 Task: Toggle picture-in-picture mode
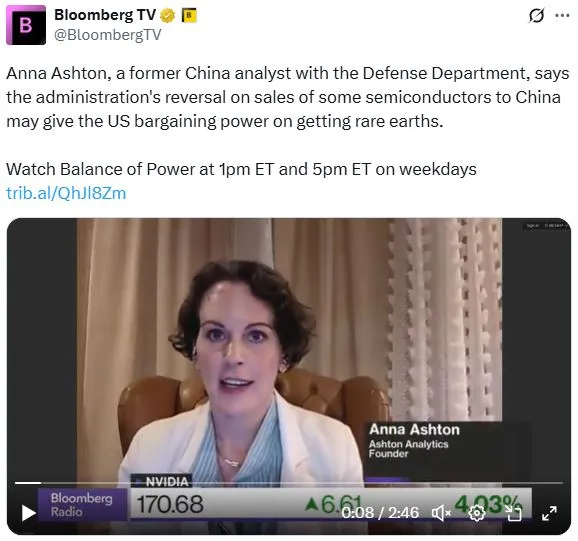513,513
